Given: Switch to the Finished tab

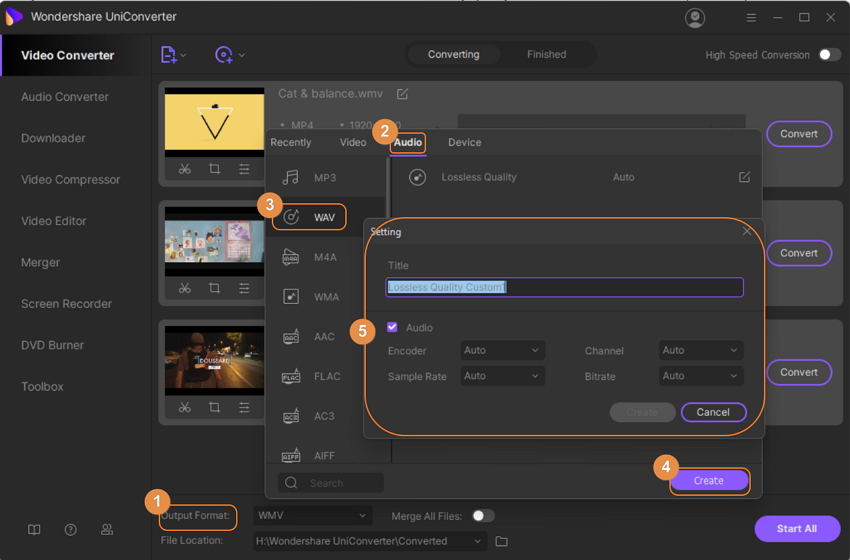Looking at the screenshot, I should 546,55.
